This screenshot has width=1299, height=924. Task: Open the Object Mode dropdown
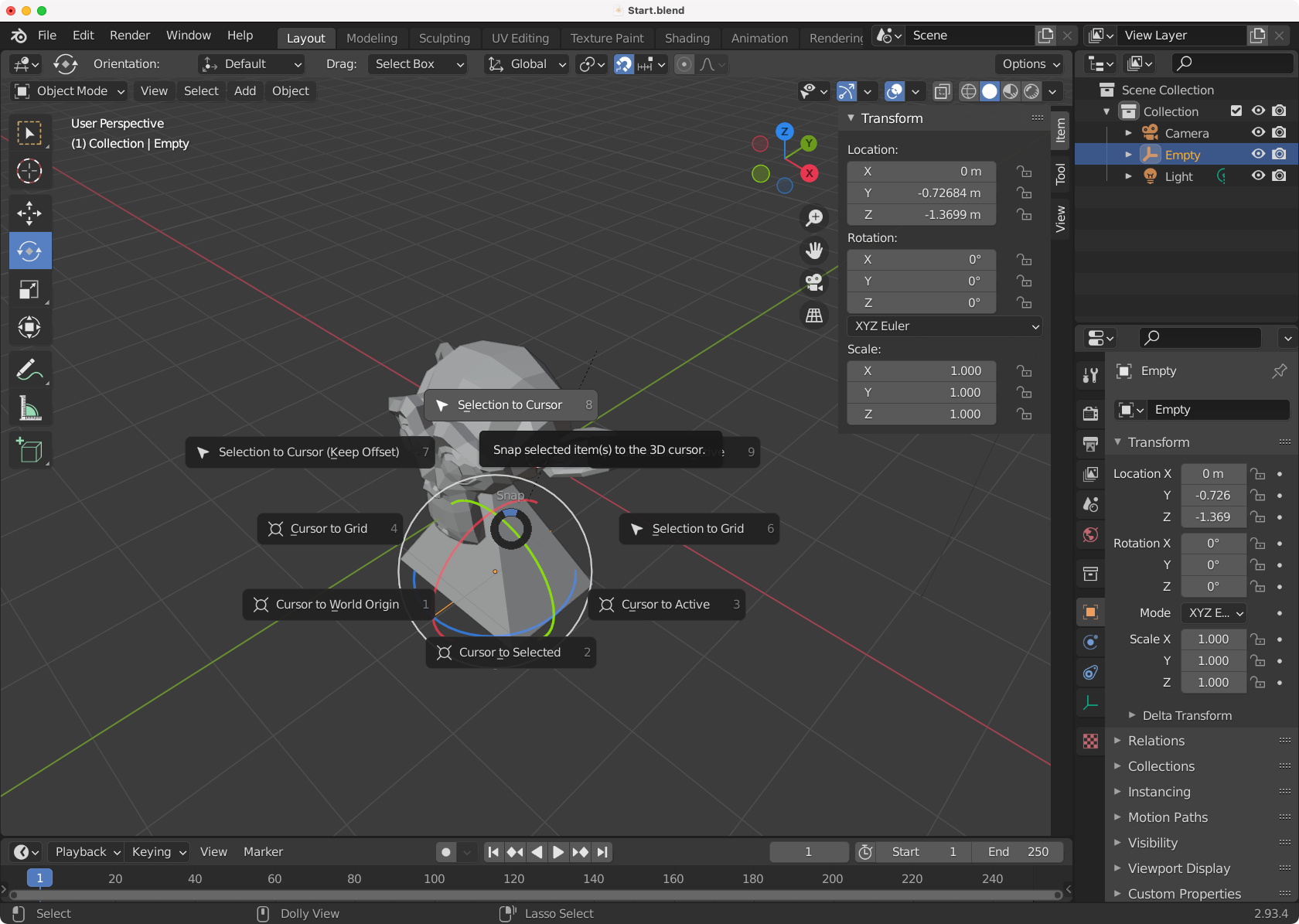pyautogui.click(x=70, y=91)
